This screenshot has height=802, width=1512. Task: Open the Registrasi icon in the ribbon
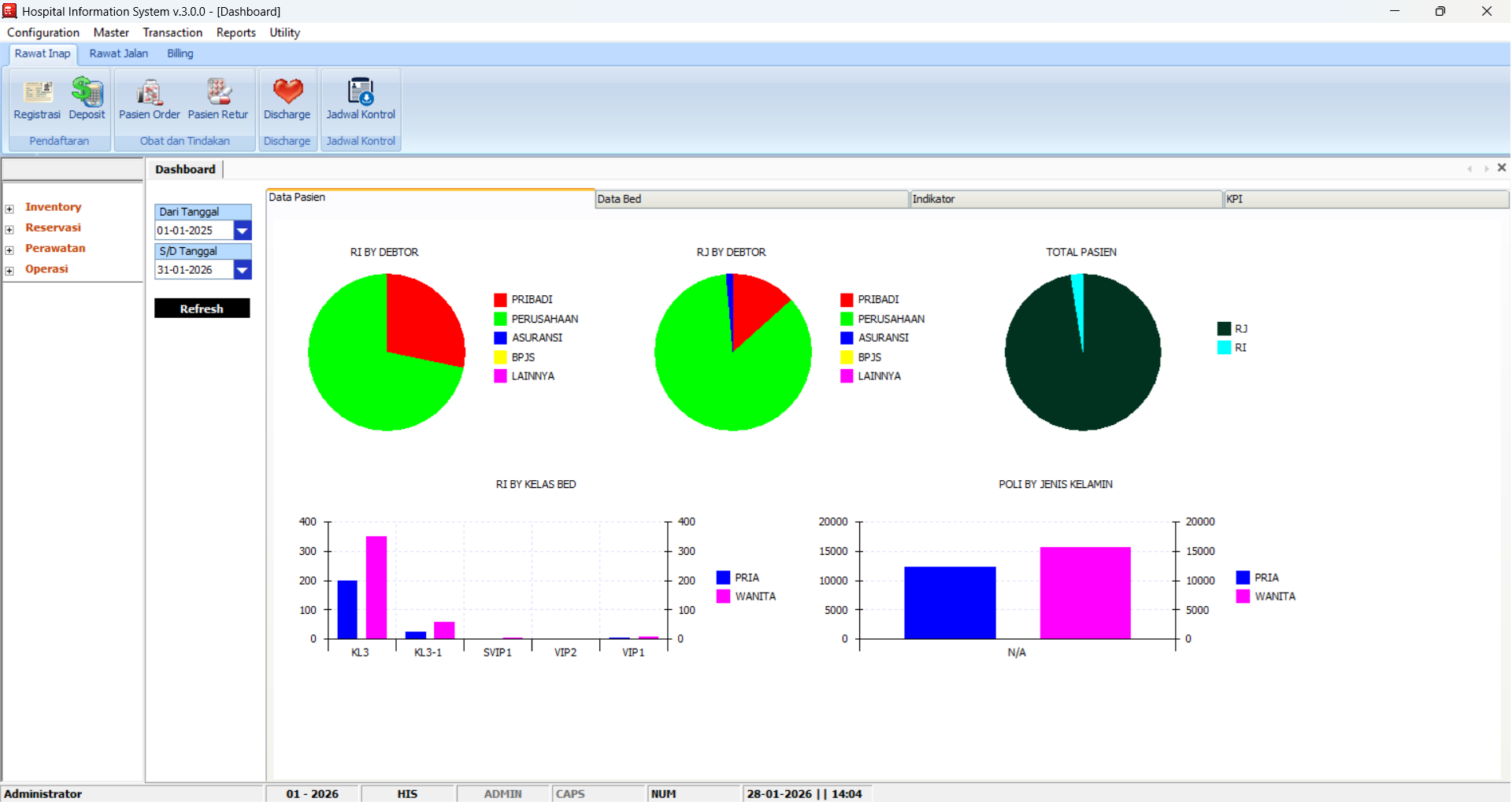click(37, 93)
